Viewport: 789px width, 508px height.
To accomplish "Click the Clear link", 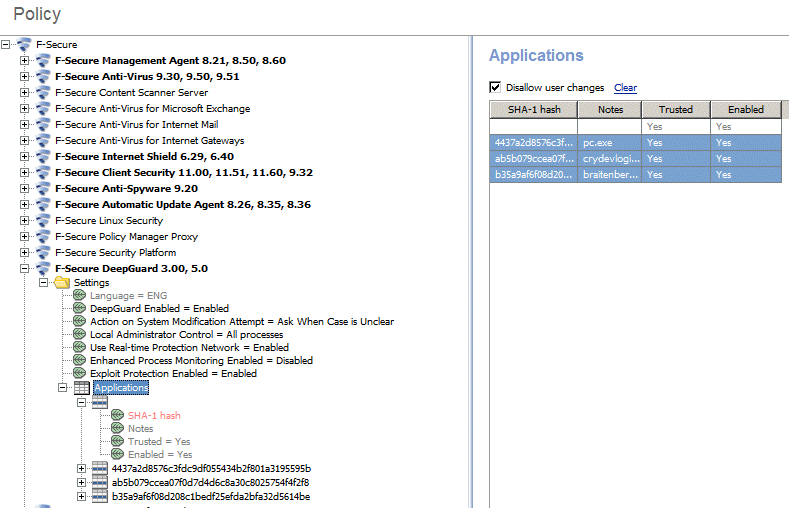I will (625, 88).
